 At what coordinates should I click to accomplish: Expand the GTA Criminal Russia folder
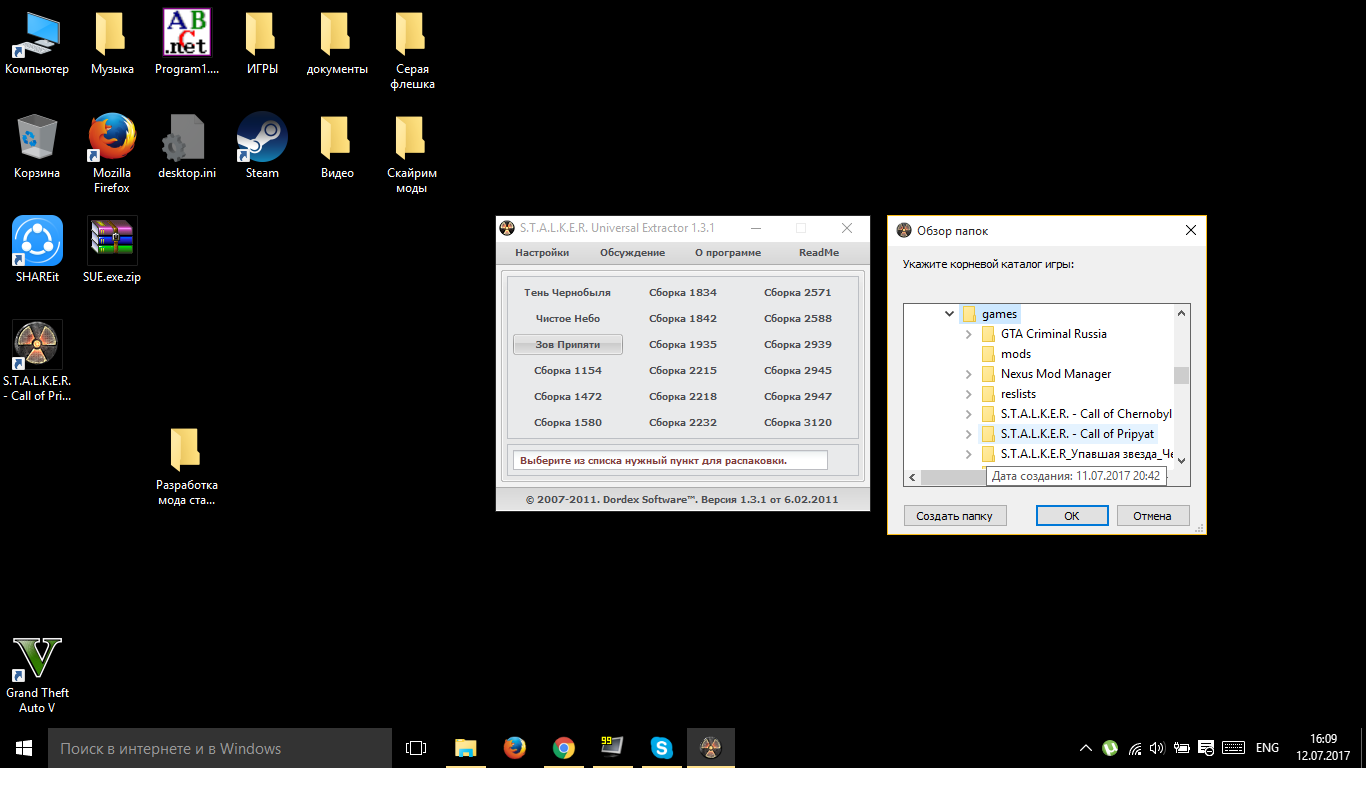coord(968,334)
